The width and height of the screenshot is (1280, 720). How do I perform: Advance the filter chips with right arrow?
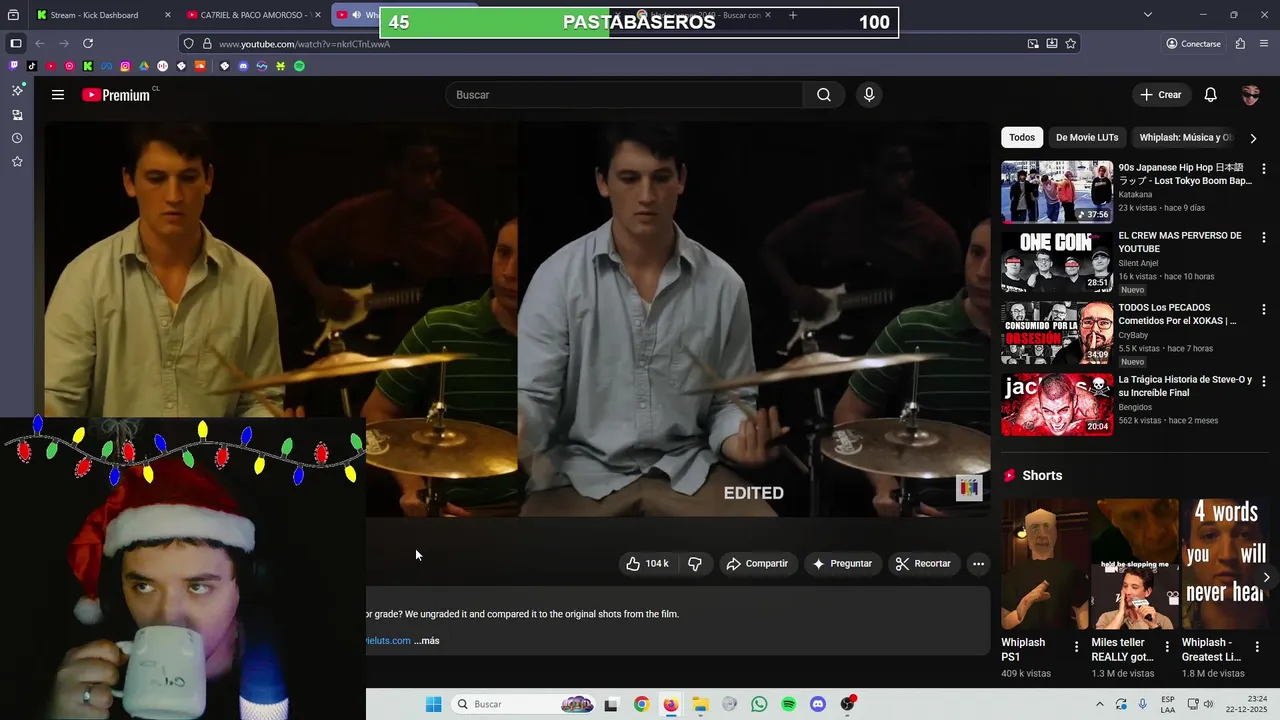[1253, 138]
